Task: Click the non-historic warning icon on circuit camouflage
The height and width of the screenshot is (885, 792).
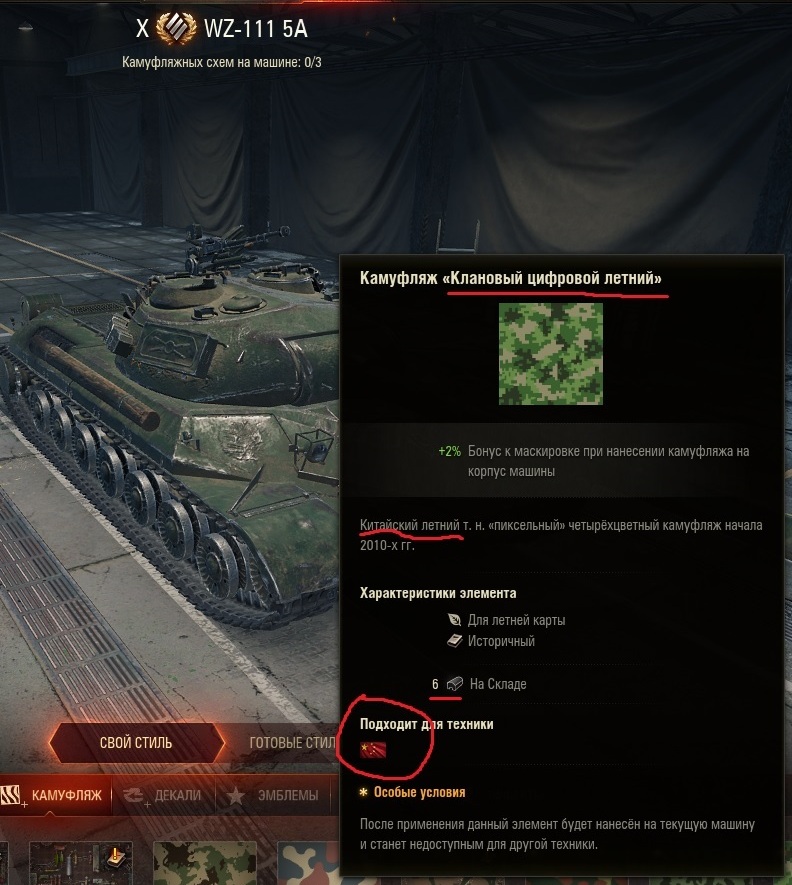Action: (x=116, y=856)
